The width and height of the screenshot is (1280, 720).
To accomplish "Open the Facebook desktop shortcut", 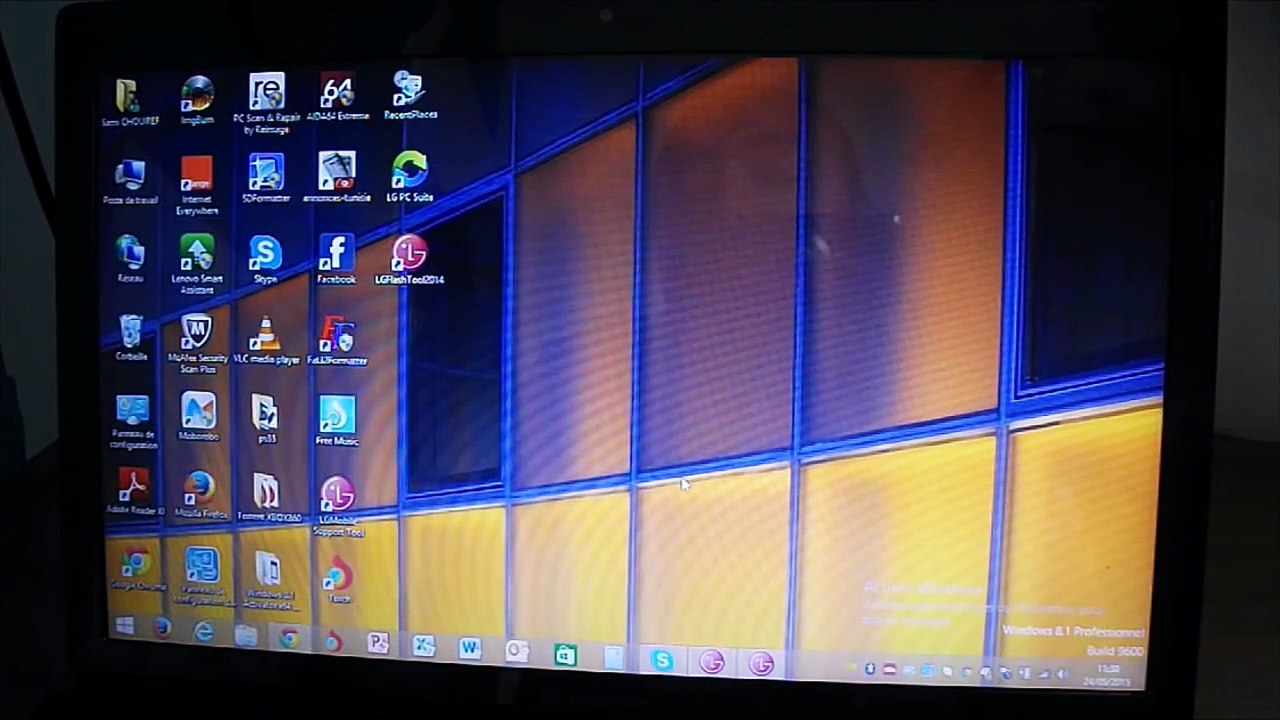I will coord(337,260).
